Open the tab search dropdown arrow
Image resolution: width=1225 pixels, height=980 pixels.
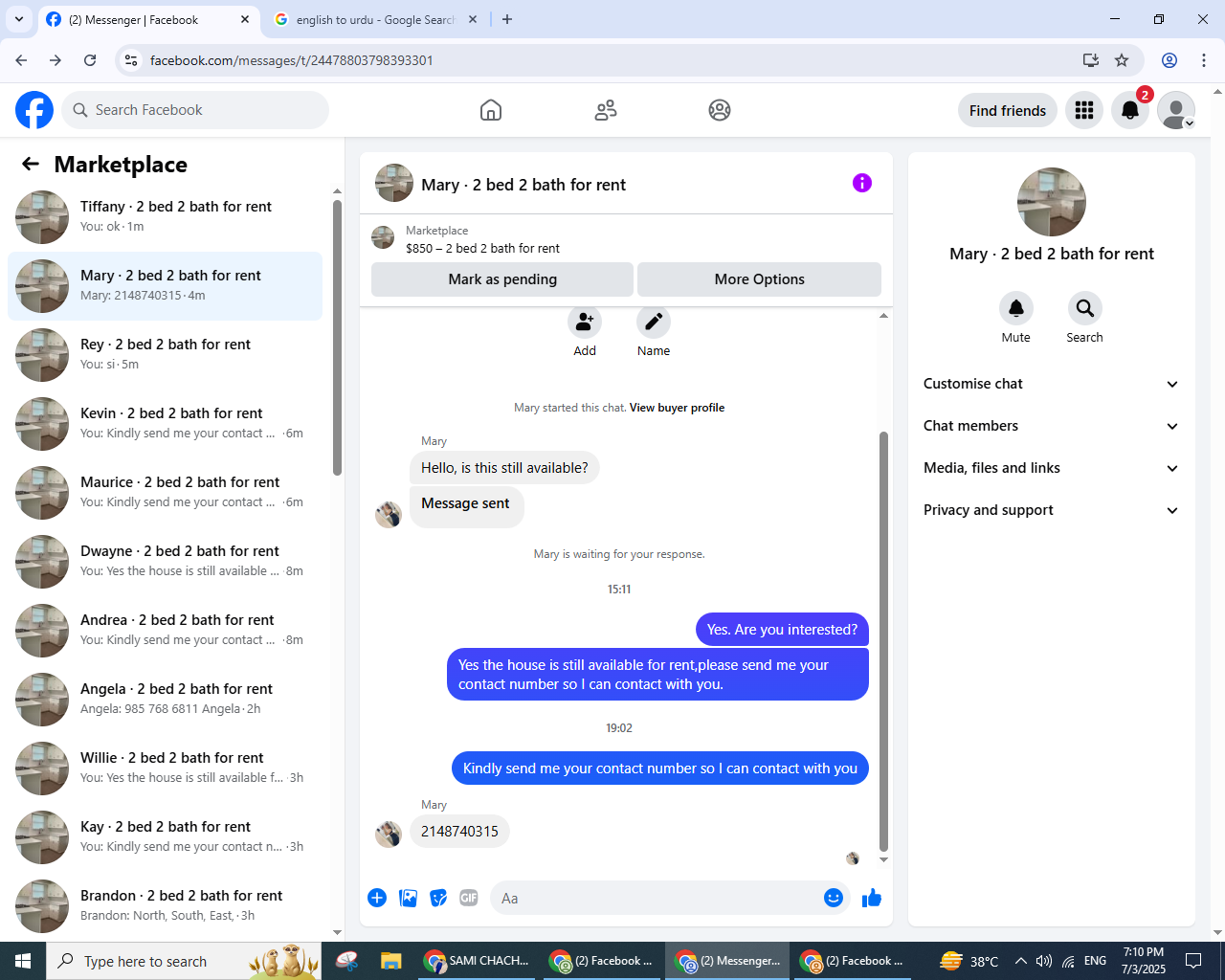(18, 19)
